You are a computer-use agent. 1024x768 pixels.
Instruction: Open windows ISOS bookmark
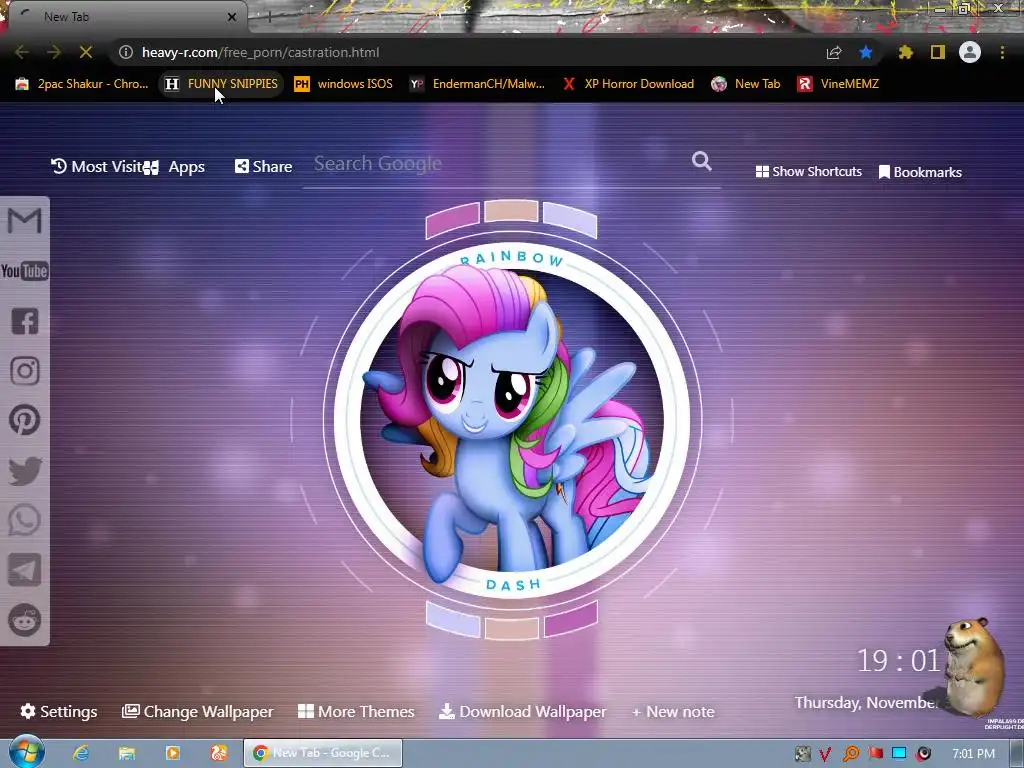click(344, 84)
